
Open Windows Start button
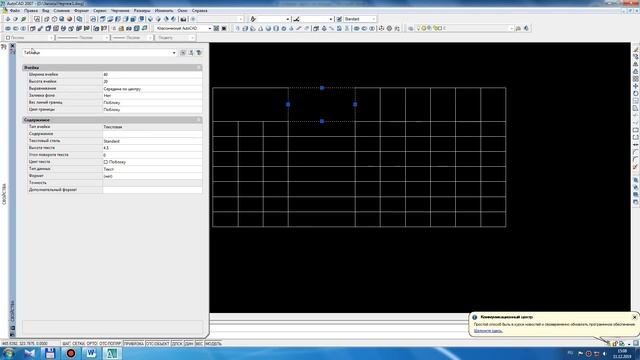coord(8,353)
